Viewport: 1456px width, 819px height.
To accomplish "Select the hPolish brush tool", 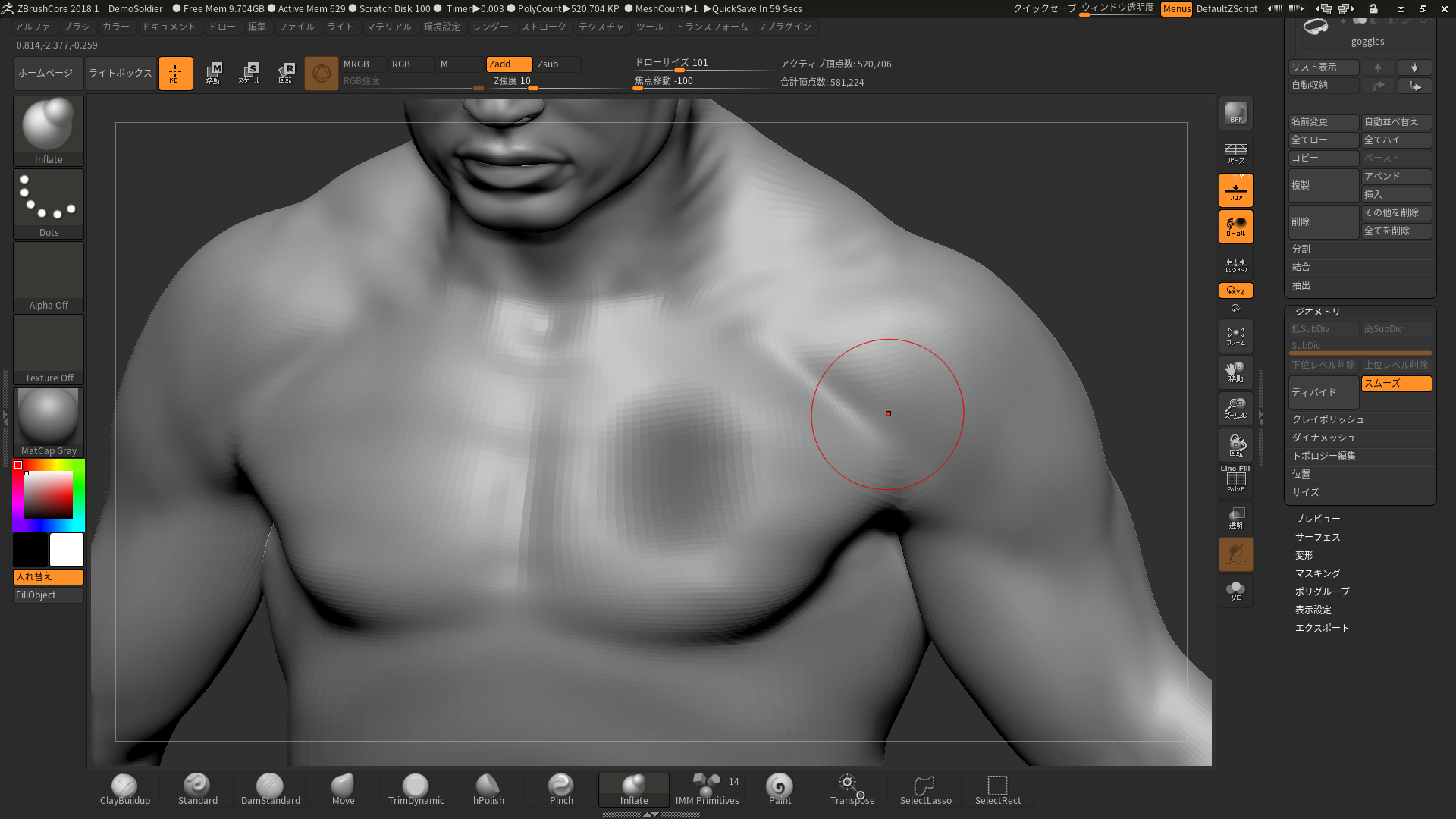I will 488,788.
